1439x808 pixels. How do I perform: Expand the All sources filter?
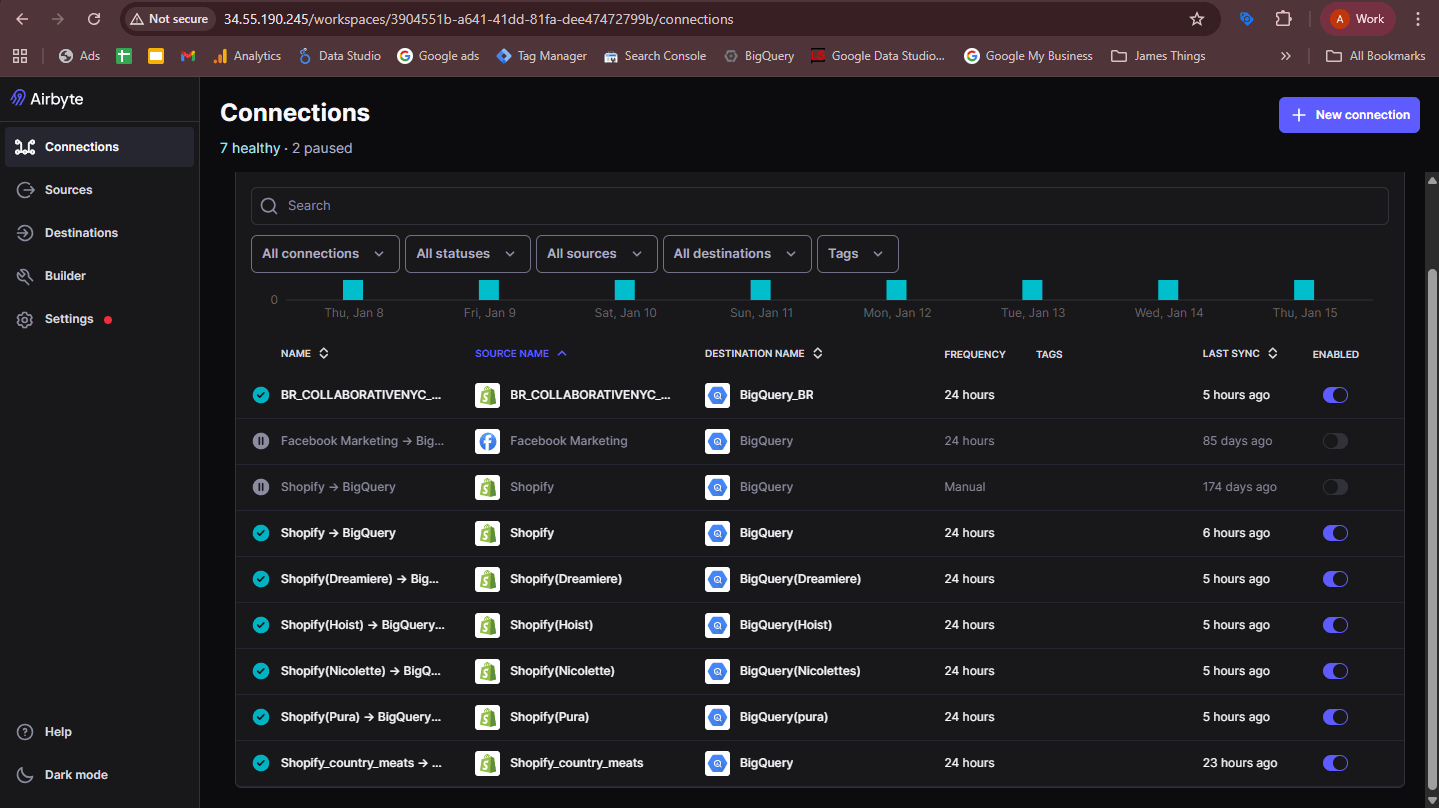[596, 254]
